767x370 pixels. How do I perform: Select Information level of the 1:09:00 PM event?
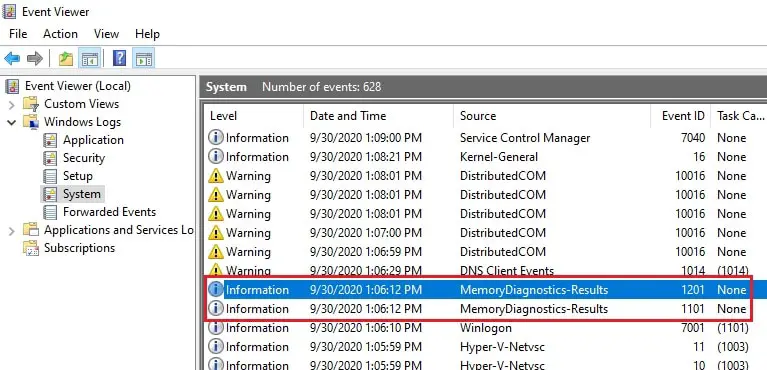coord(257,138)
